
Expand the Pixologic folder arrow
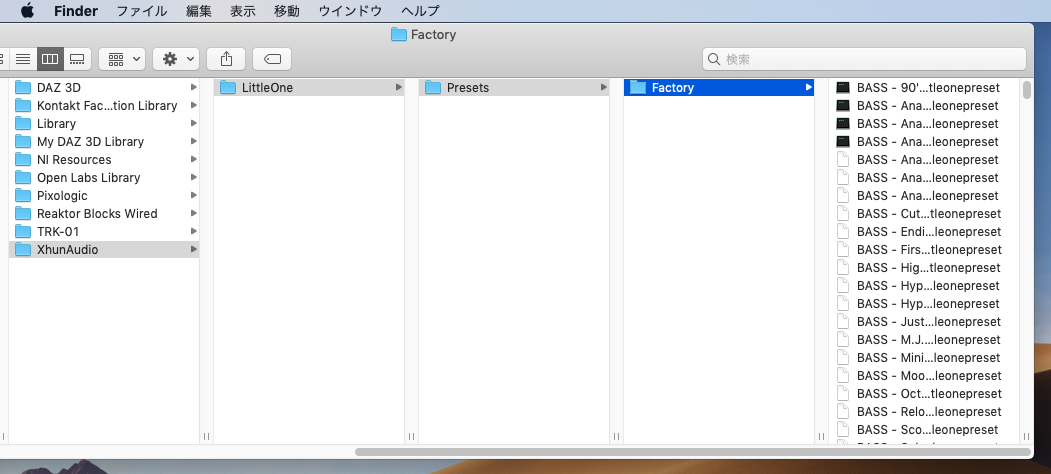pos(194,196)
